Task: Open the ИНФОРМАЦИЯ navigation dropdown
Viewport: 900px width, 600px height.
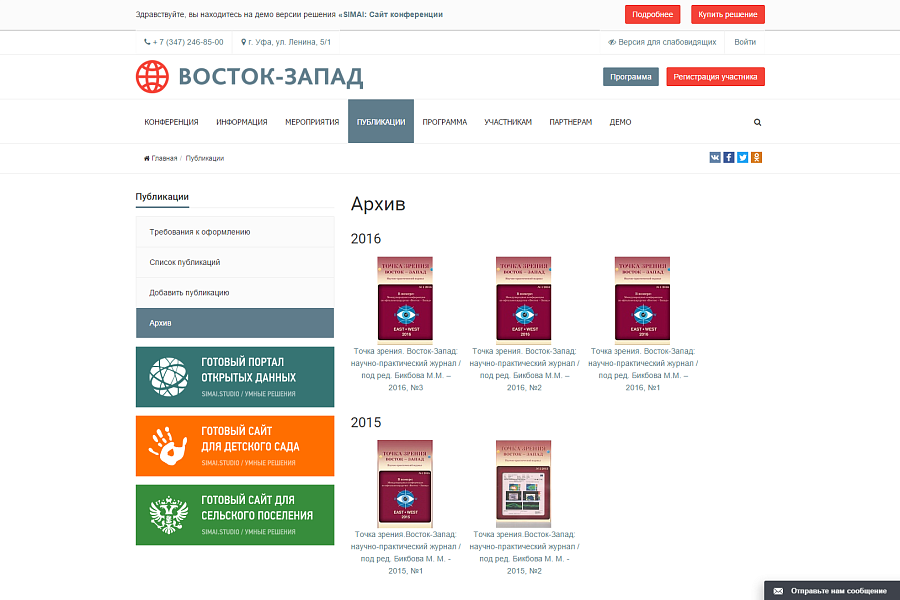Action: click(x=241, y=121)
